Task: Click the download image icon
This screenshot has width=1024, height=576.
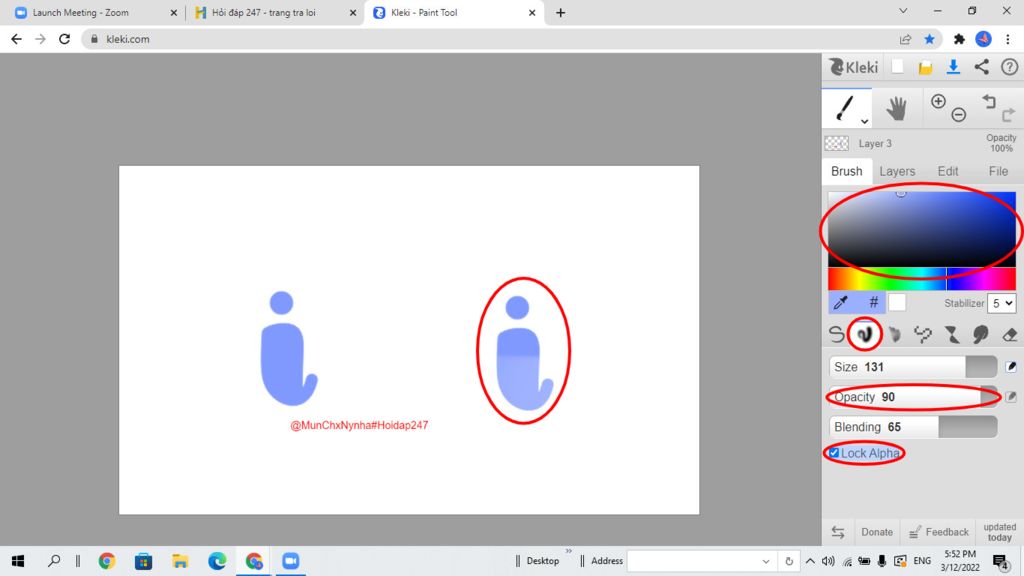Action: pyautogui.click(x=953, y=67)
